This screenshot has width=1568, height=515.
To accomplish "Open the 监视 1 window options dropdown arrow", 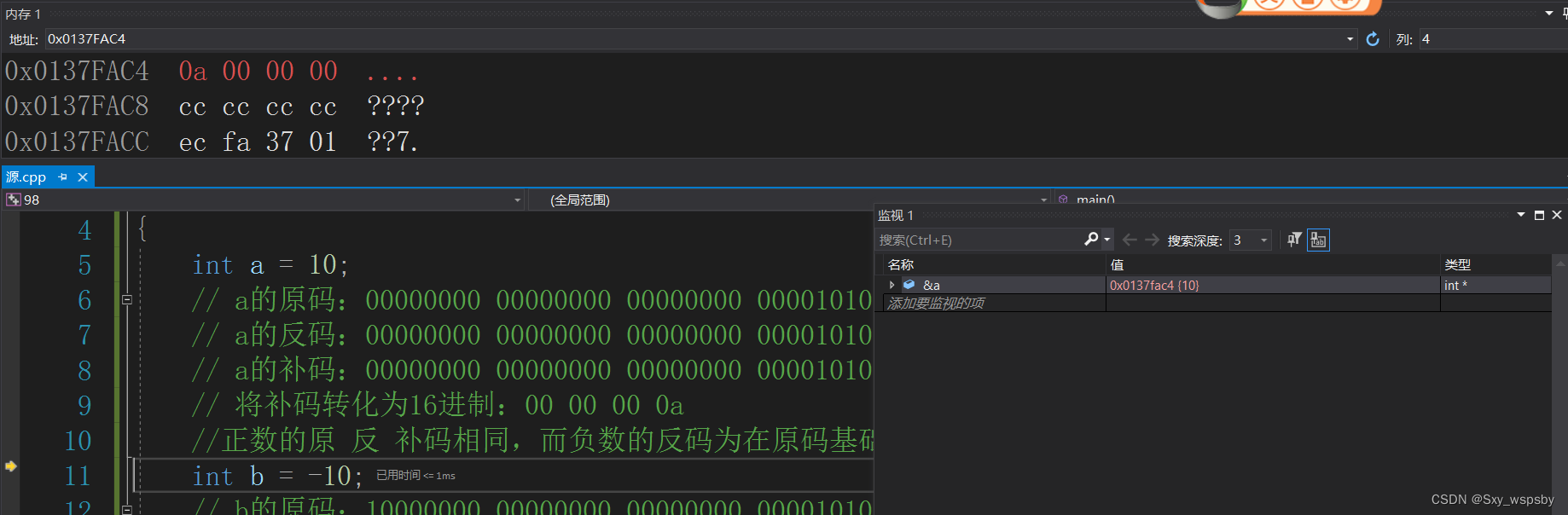I will [x=1521, y=215].
